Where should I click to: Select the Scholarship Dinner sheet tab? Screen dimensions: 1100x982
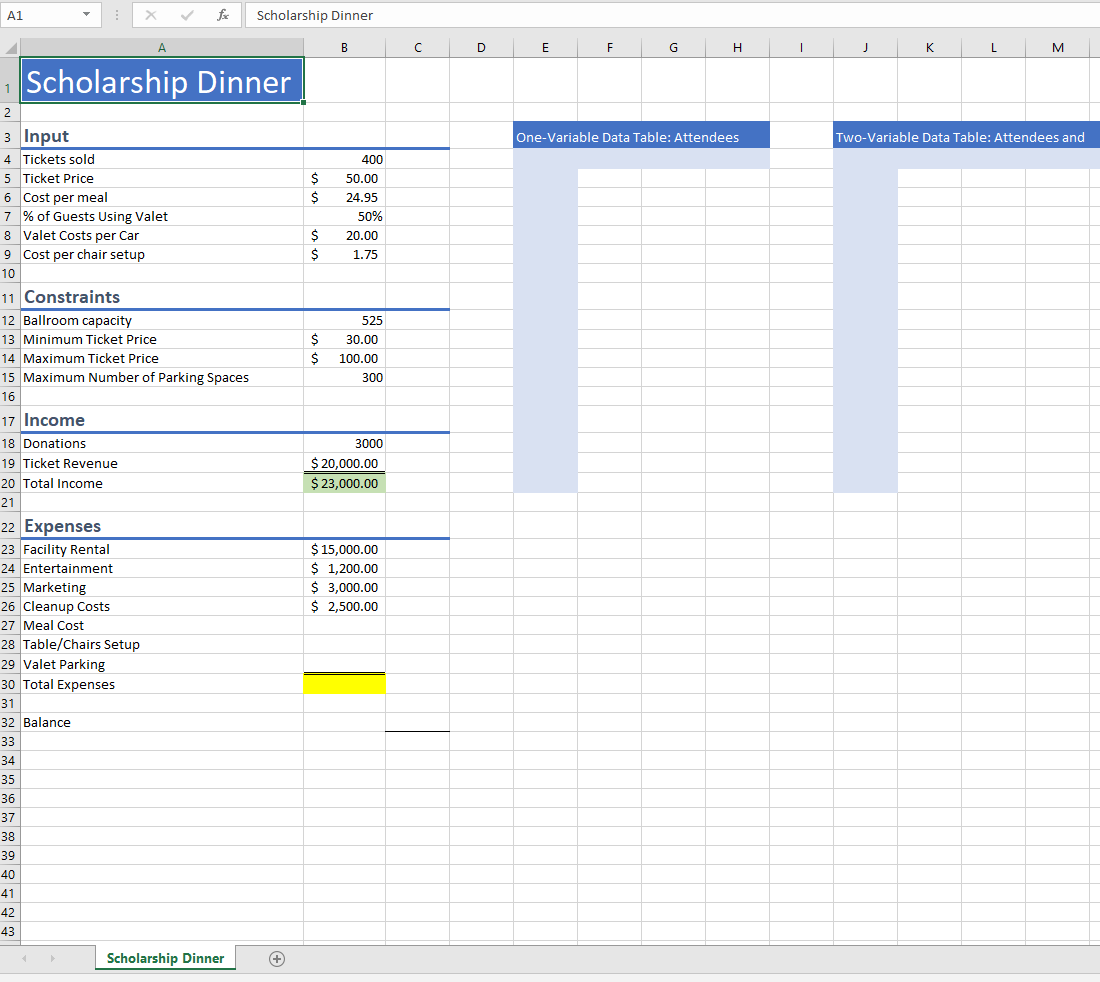(x=166, y=958)
